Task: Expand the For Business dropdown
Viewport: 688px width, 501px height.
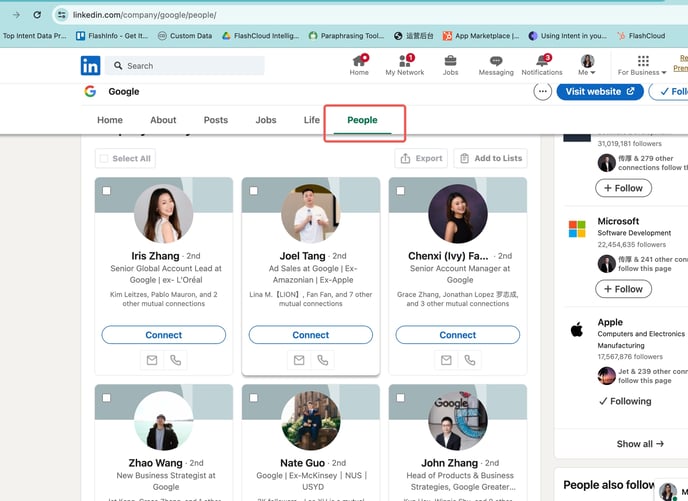Action: [642, 66]
